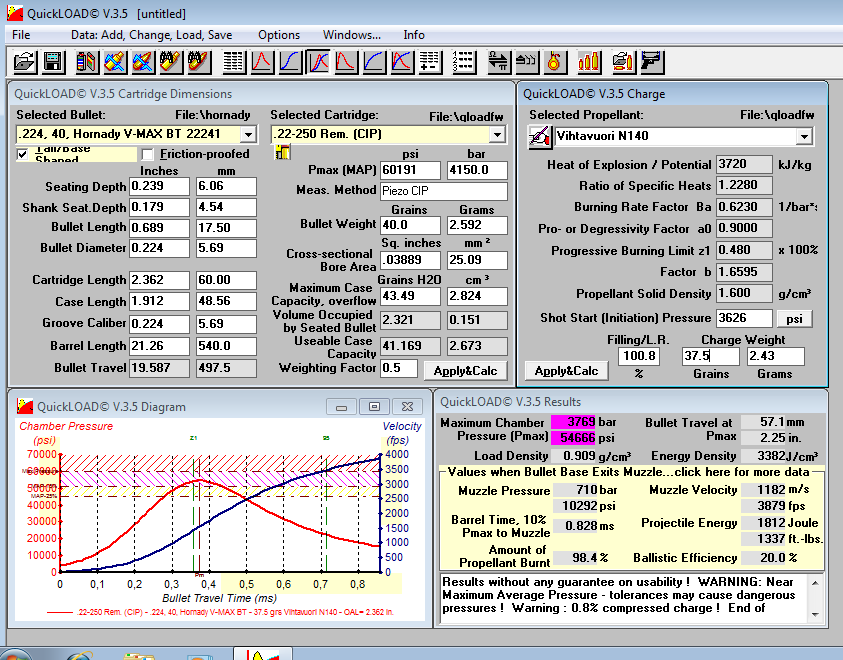Open the Selected Bullet dropdown
843x660 pixels.
[x=248, y=134]
